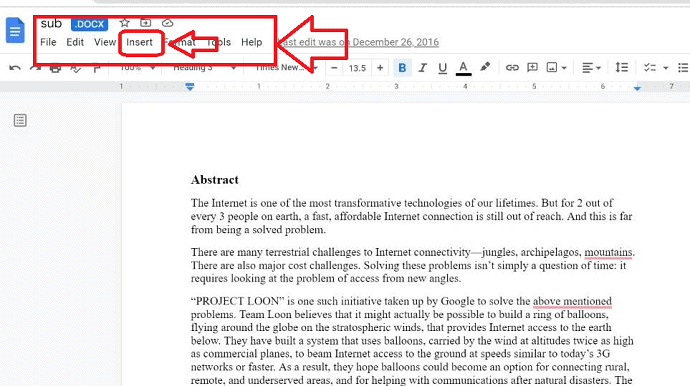Toggle underline formatting
This screenshot has height=386, width=690.
(442, 68)
